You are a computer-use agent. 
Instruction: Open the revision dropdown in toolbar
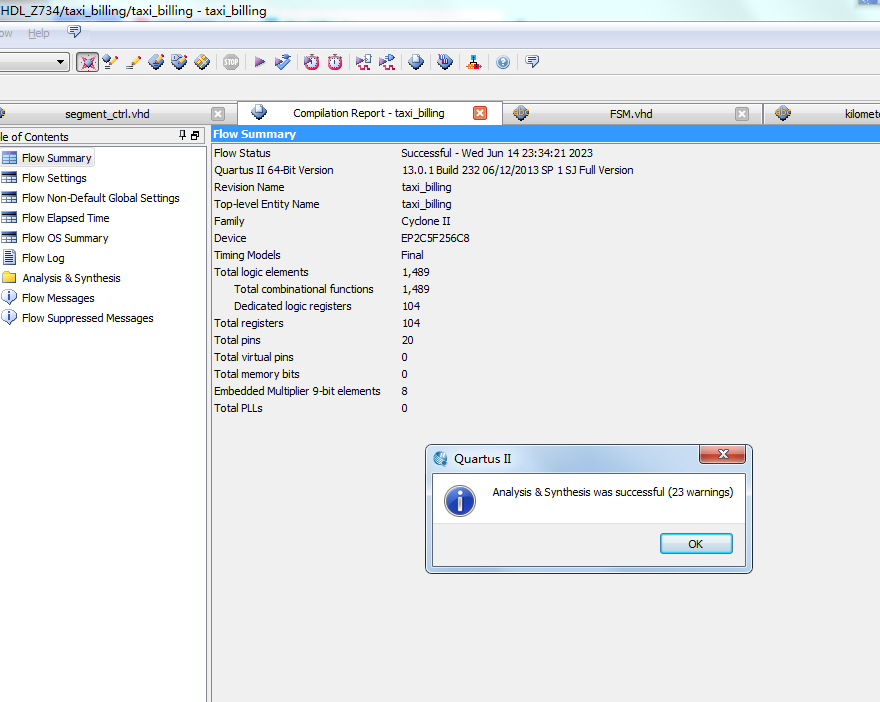click(61, 62)
